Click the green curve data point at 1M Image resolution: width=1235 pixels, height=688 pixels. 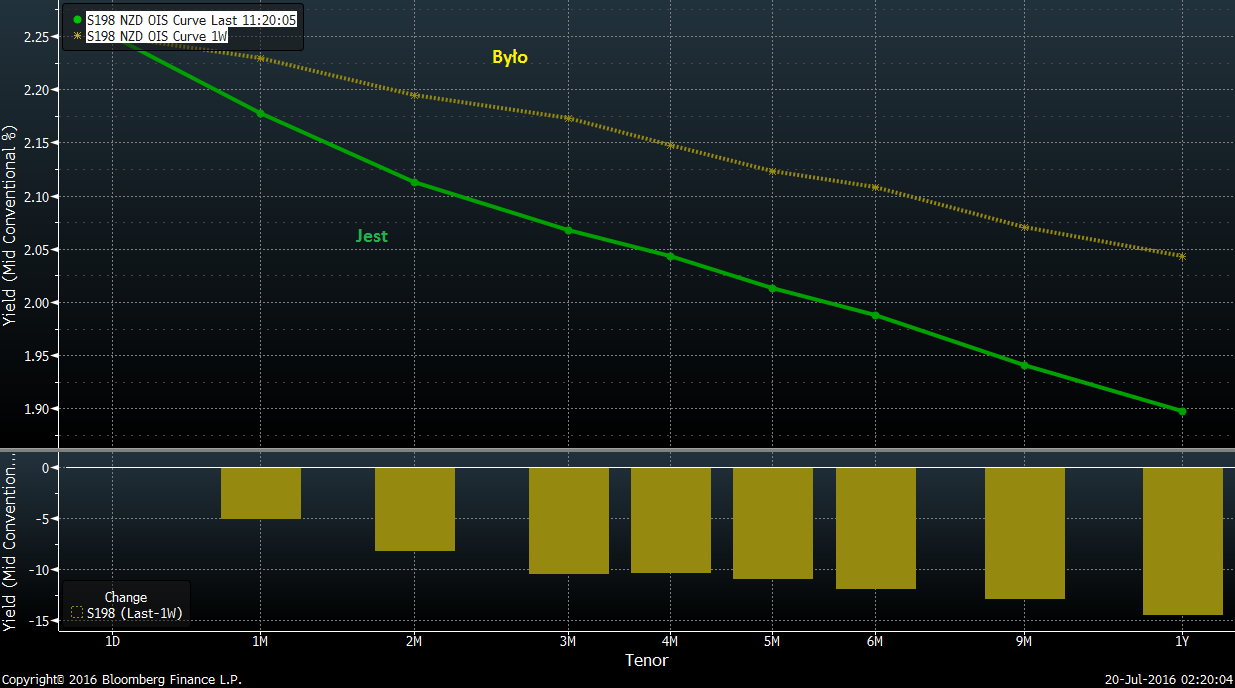[261, 113]
